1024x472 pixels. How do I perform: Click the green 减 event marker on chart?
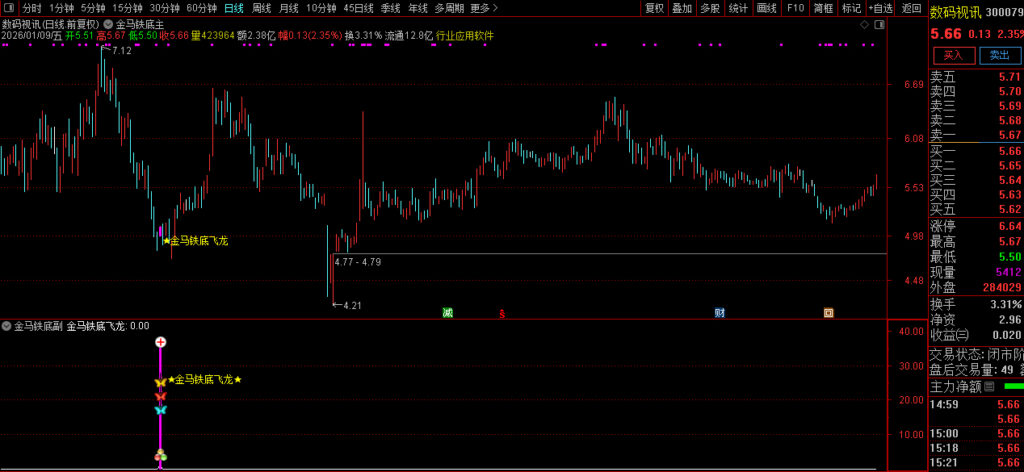pos(448,312)
